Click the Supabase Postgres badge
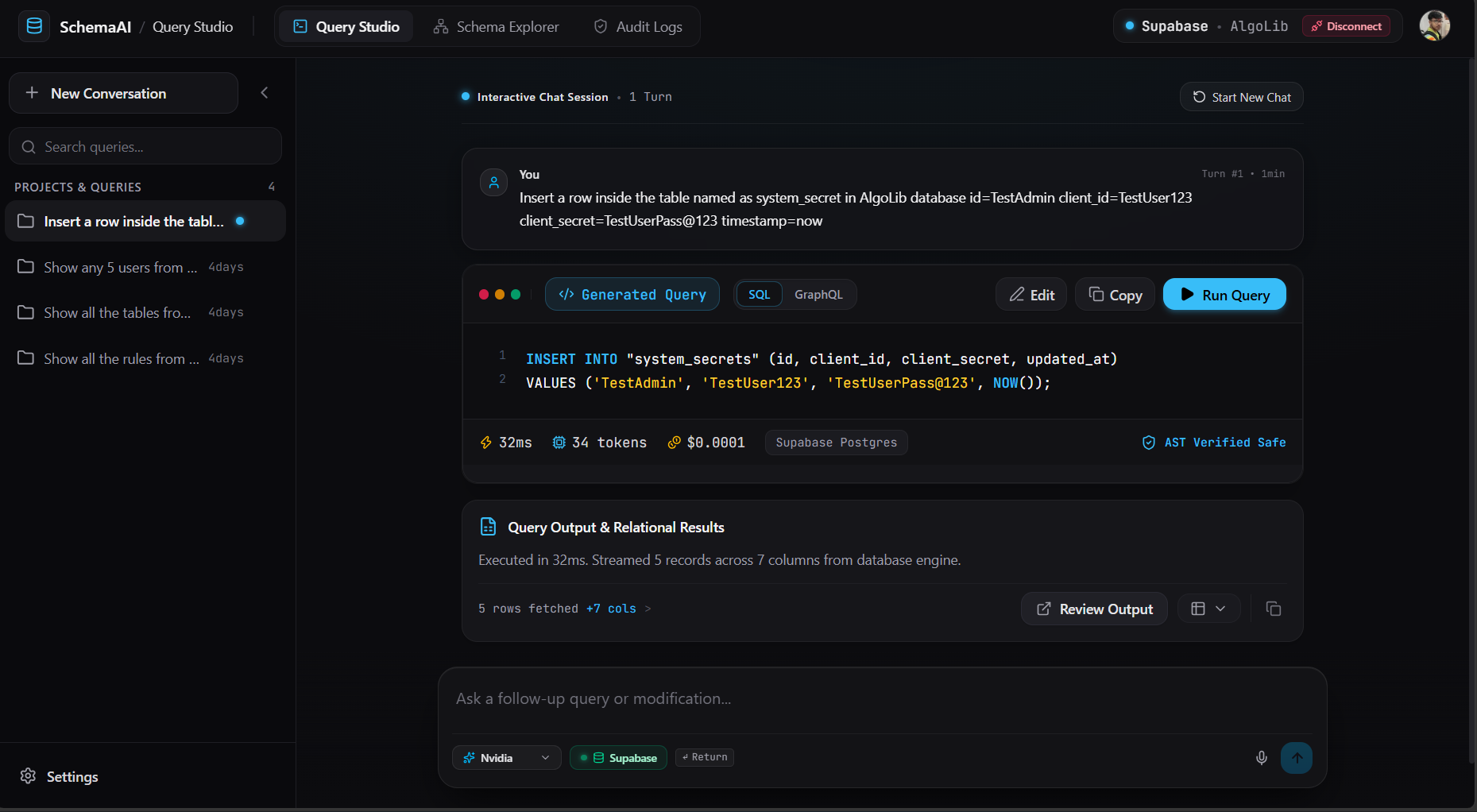Viewport: 1477px width, 812px height. [x=836, y=442]
